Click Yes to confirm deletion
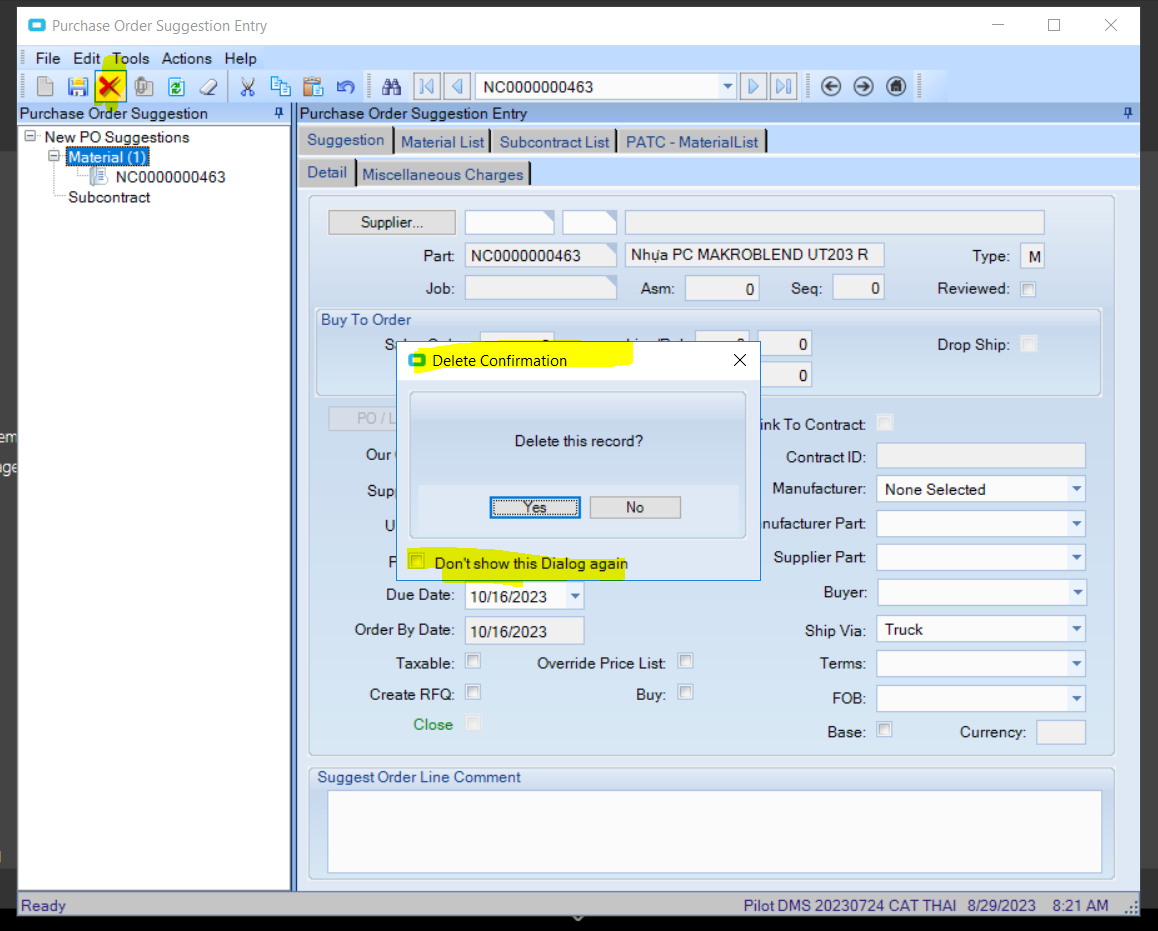 [x=535, y=507]
